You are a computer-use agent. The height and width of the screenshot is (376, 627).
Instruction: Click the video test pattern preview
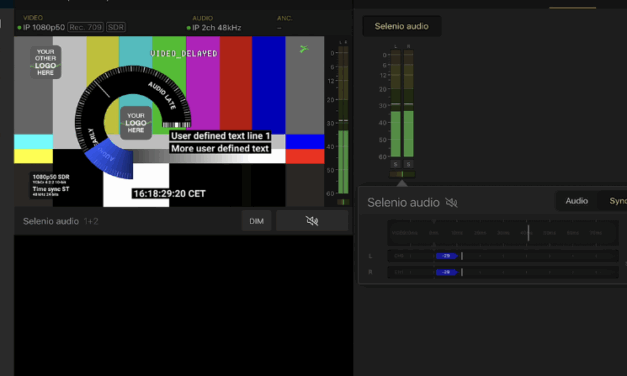169,122
